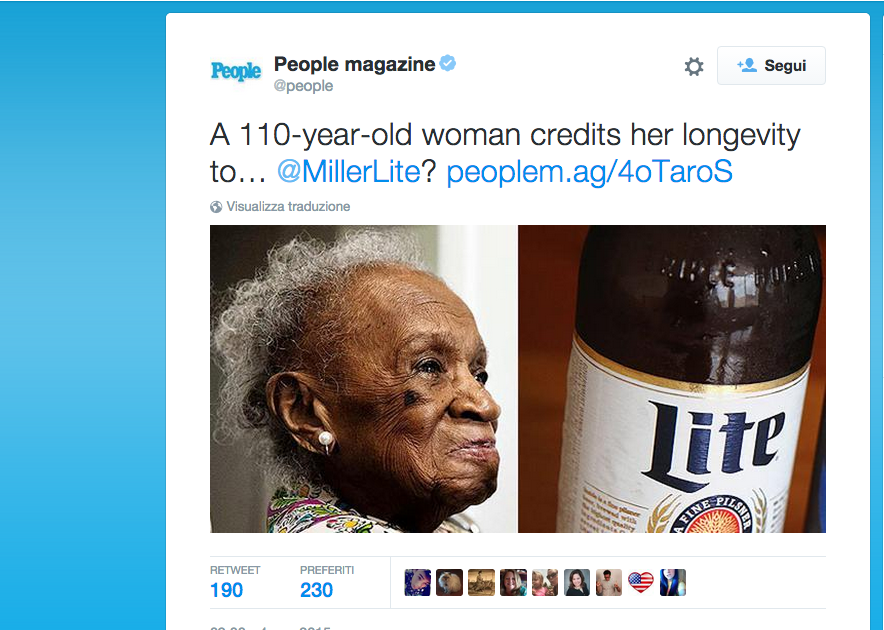Click the People magazine profile logo
The width and height of the screenshot is (884, 630).
(x=236, y=71)
